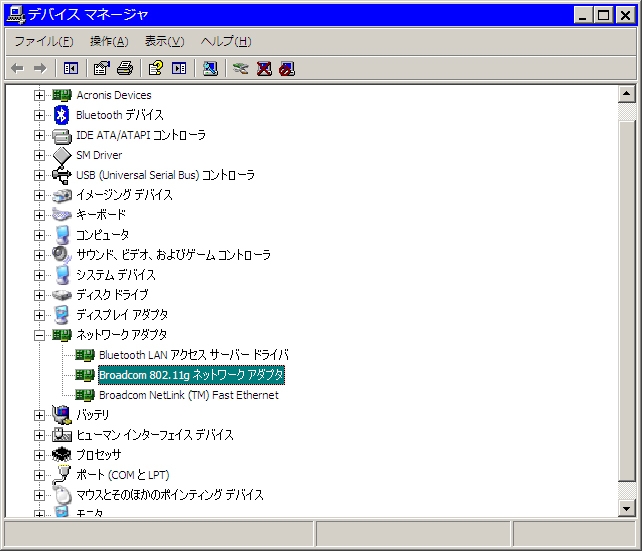The image size is (642, 551).
Task: Click the ヒューマン インターフェイス デバイス label
Action: click(x=155, y=435)
